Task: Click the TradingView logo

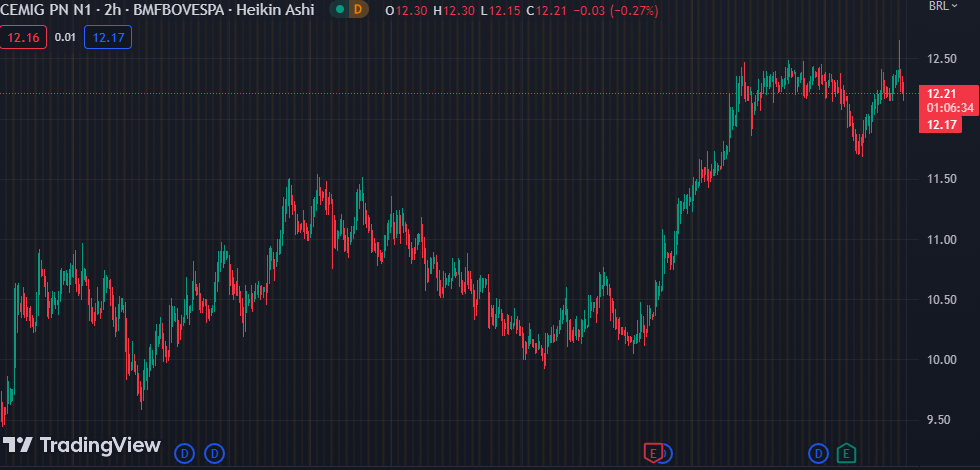Action: coord(82,445)
